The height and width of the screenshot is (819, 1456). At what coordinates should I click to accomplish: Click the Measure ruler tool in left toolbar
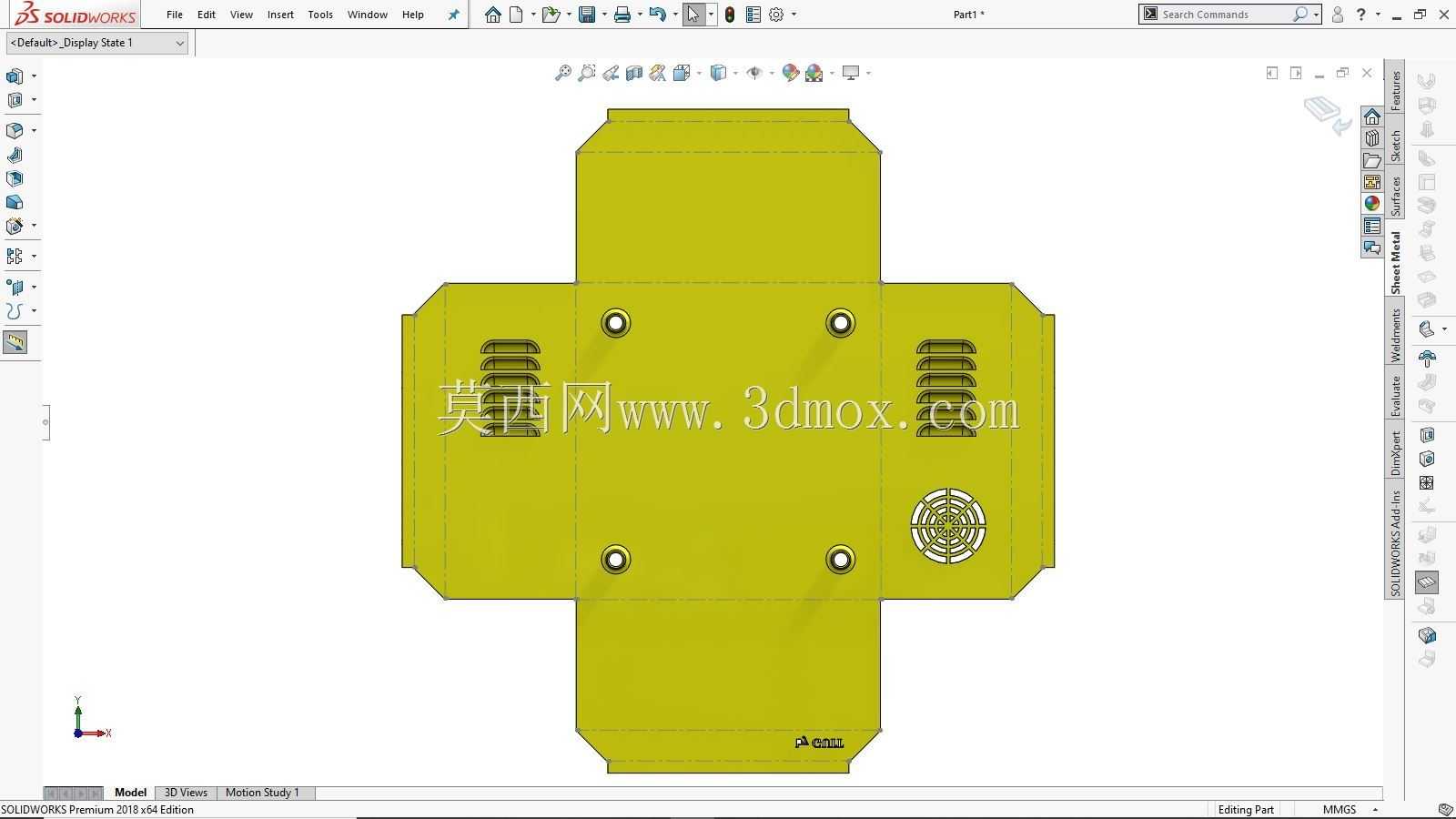[x=15, y=342]
